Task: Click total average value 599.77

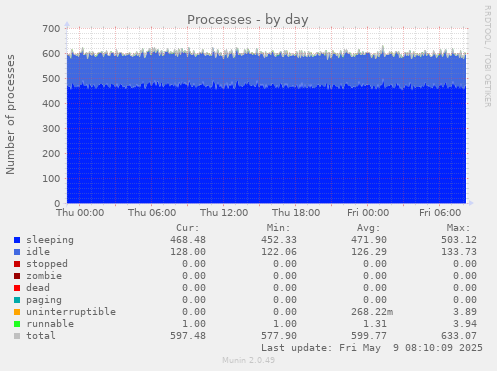Action: pos(369,336)
